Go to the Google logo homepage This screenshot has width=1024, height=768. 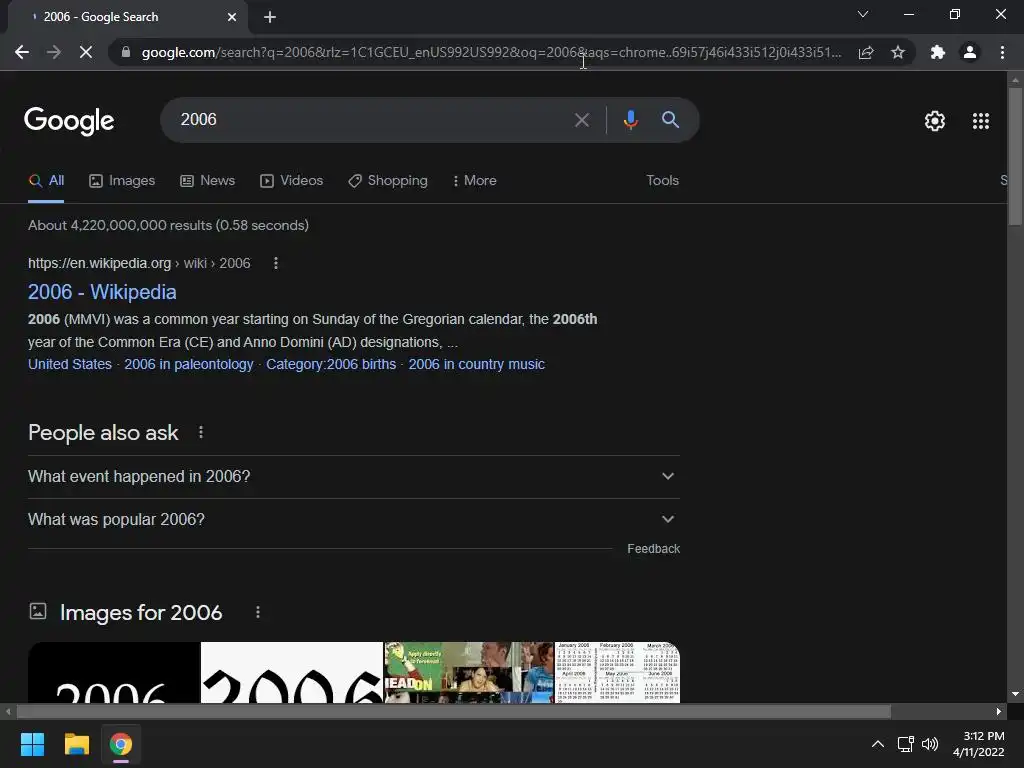pos(69,121)
